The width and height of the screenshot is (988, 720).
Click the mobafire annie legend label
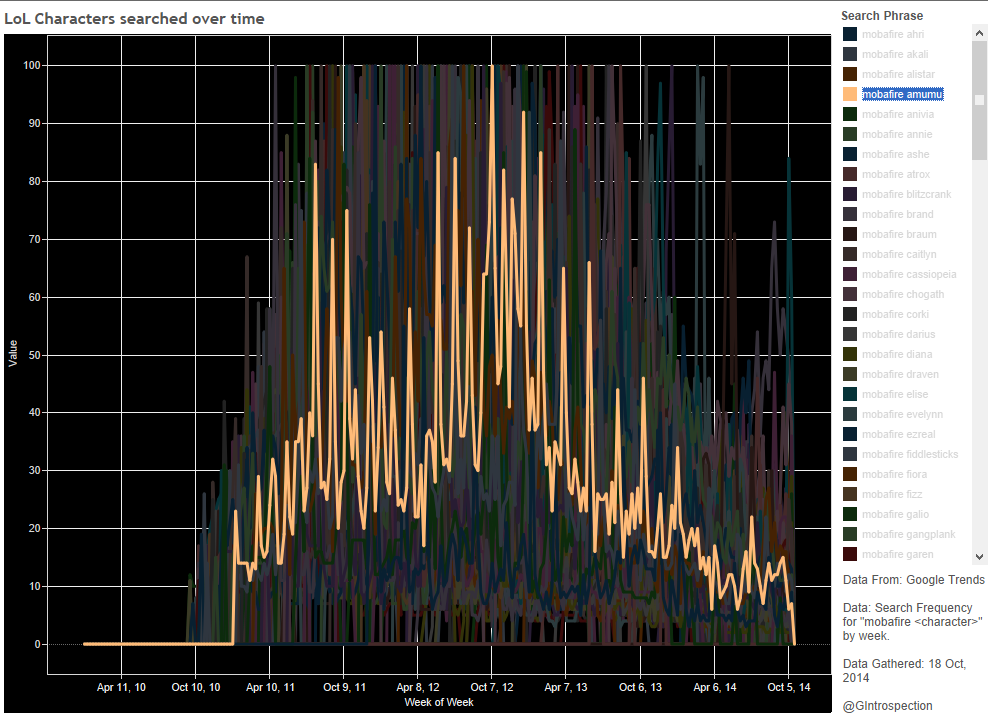(x=896, y=134)
